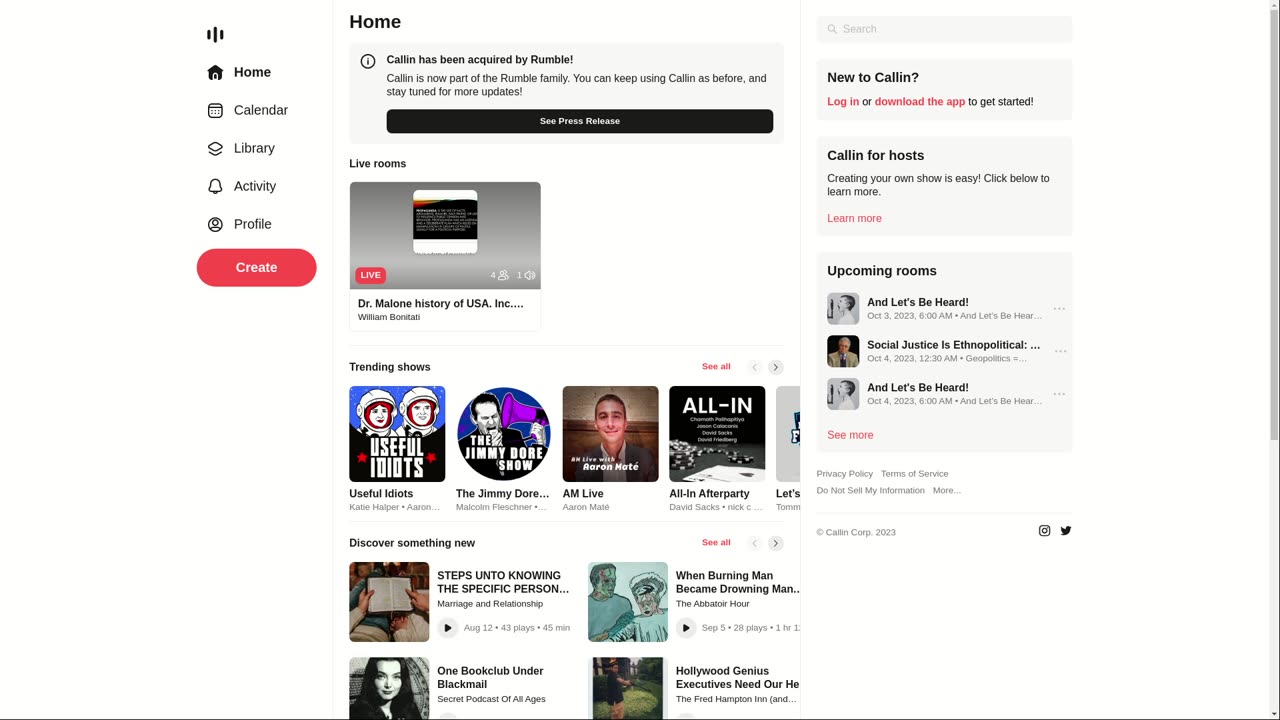The width and height of the screenshot is (1280, 720).
Task: Click previous arrow in Discover something new
Action: [x=755, y=543]
